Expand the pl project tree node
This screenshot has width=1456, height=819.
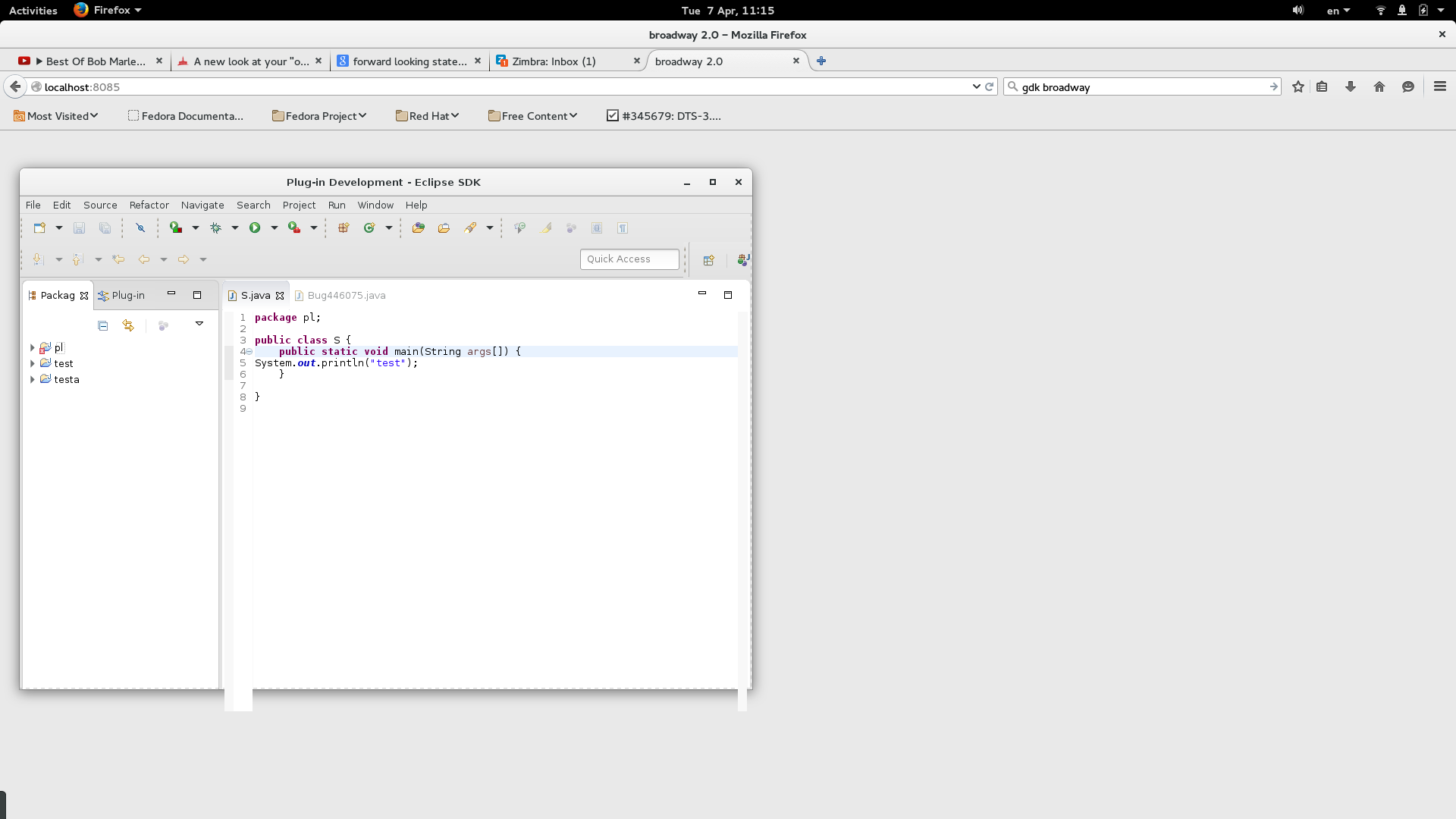33,347
